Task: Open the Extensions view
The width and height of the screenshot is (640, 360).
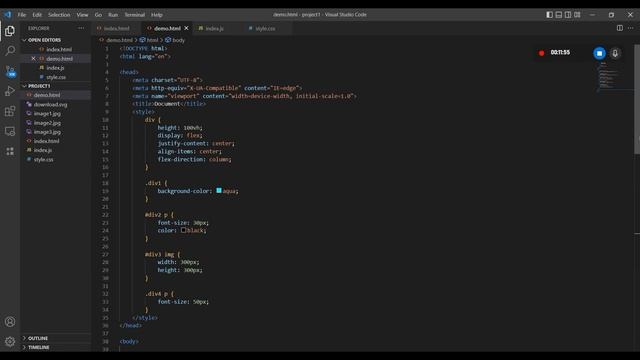Action: click(10, 111)
